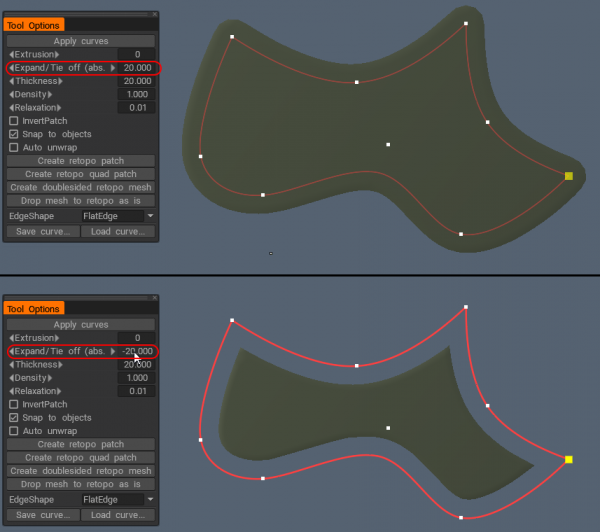Click Create retopo quad patch in the bottom panel
Viewport: 600px width, 532px height.
click(80, 457)
